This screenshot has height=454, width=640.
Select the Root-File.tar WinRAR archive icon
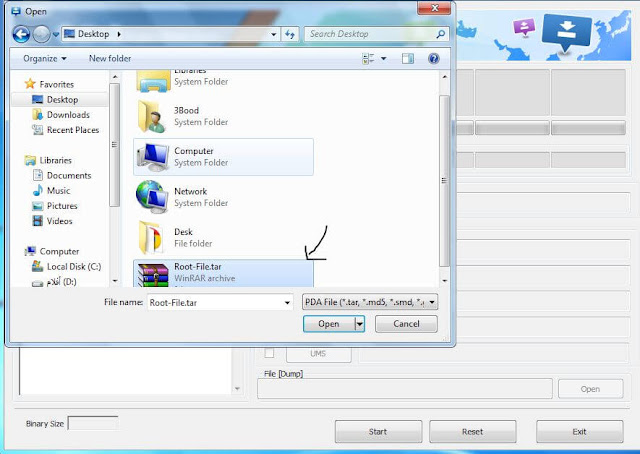tap(153, 275)
